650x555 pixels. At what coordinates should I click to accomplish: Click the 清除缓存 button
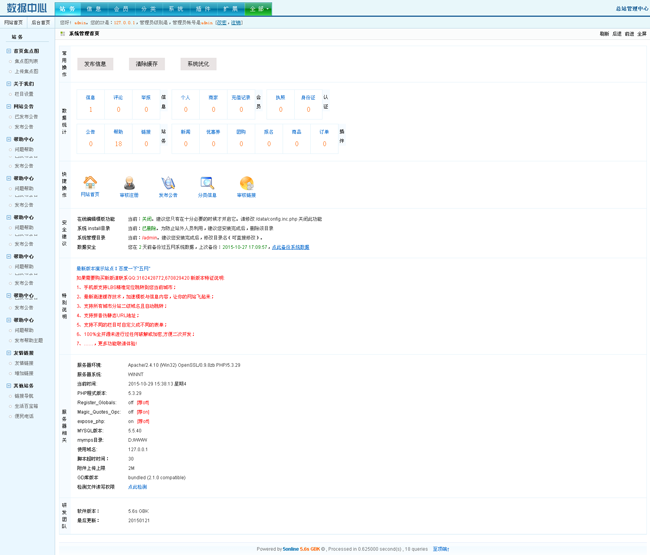click(x=147, y=64)
